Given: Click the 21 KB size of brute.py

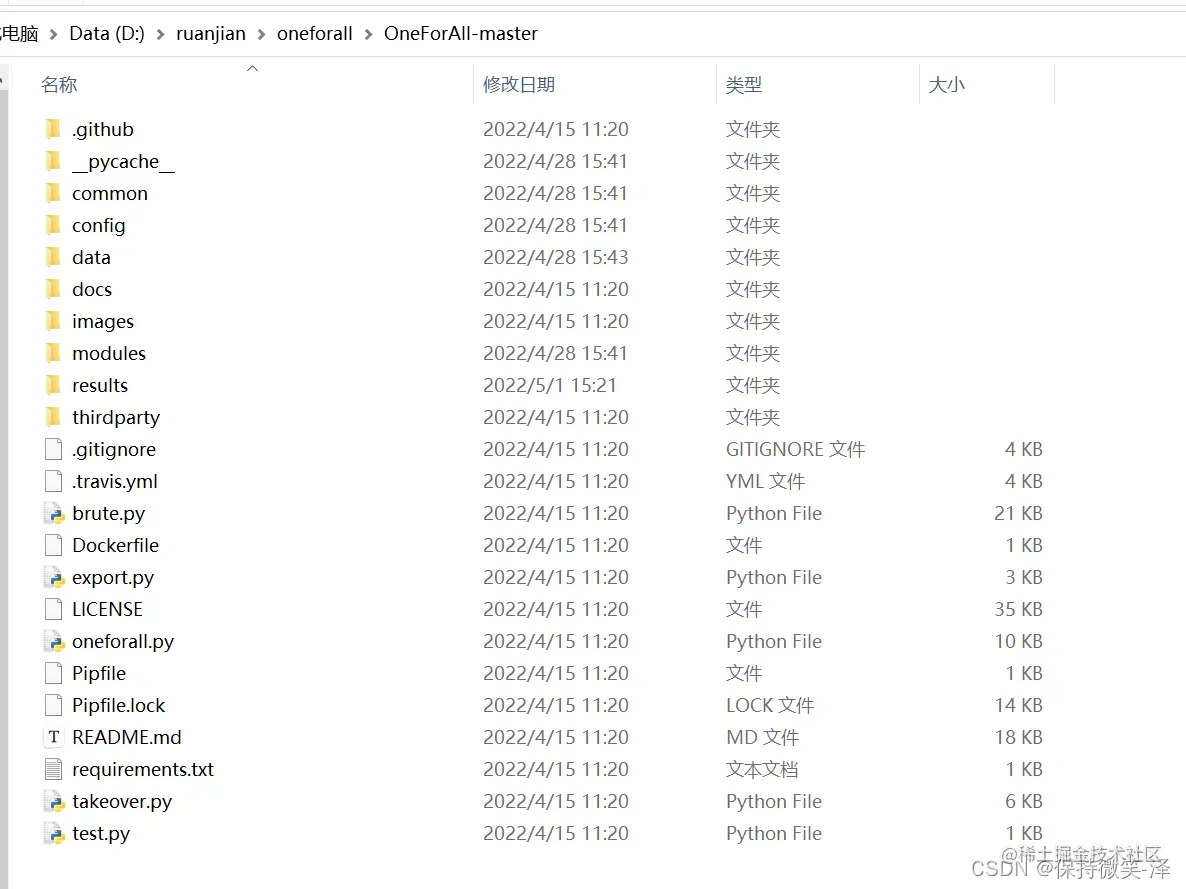Looking at the screenshot, I should [x=1018, y=514].
